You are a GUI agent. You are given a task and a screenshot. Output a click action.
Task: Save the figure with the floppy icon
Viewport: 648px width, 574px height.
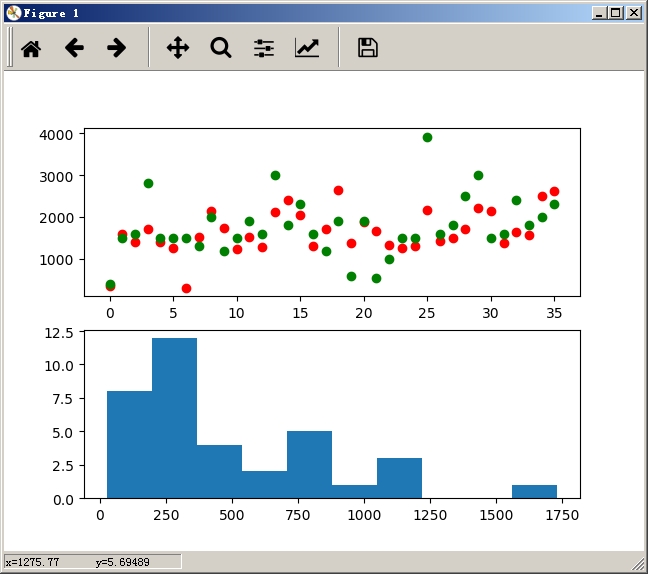(367, 48)
